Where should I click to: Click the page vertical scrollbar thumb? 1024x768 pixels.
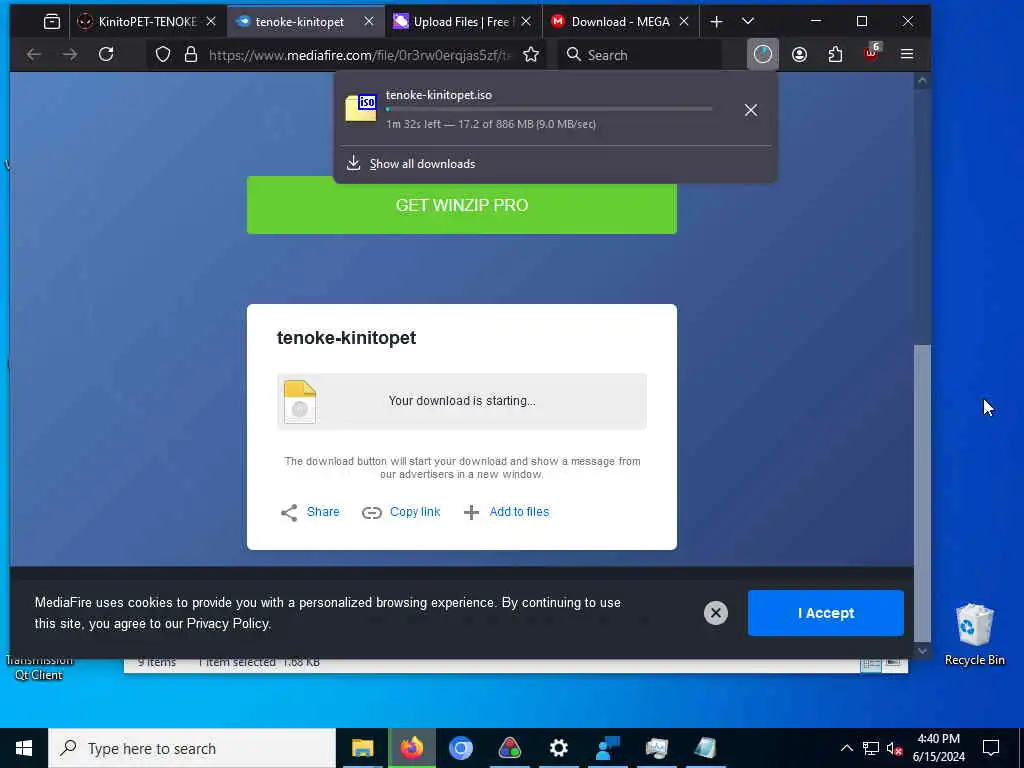click(x=922, y=493)
